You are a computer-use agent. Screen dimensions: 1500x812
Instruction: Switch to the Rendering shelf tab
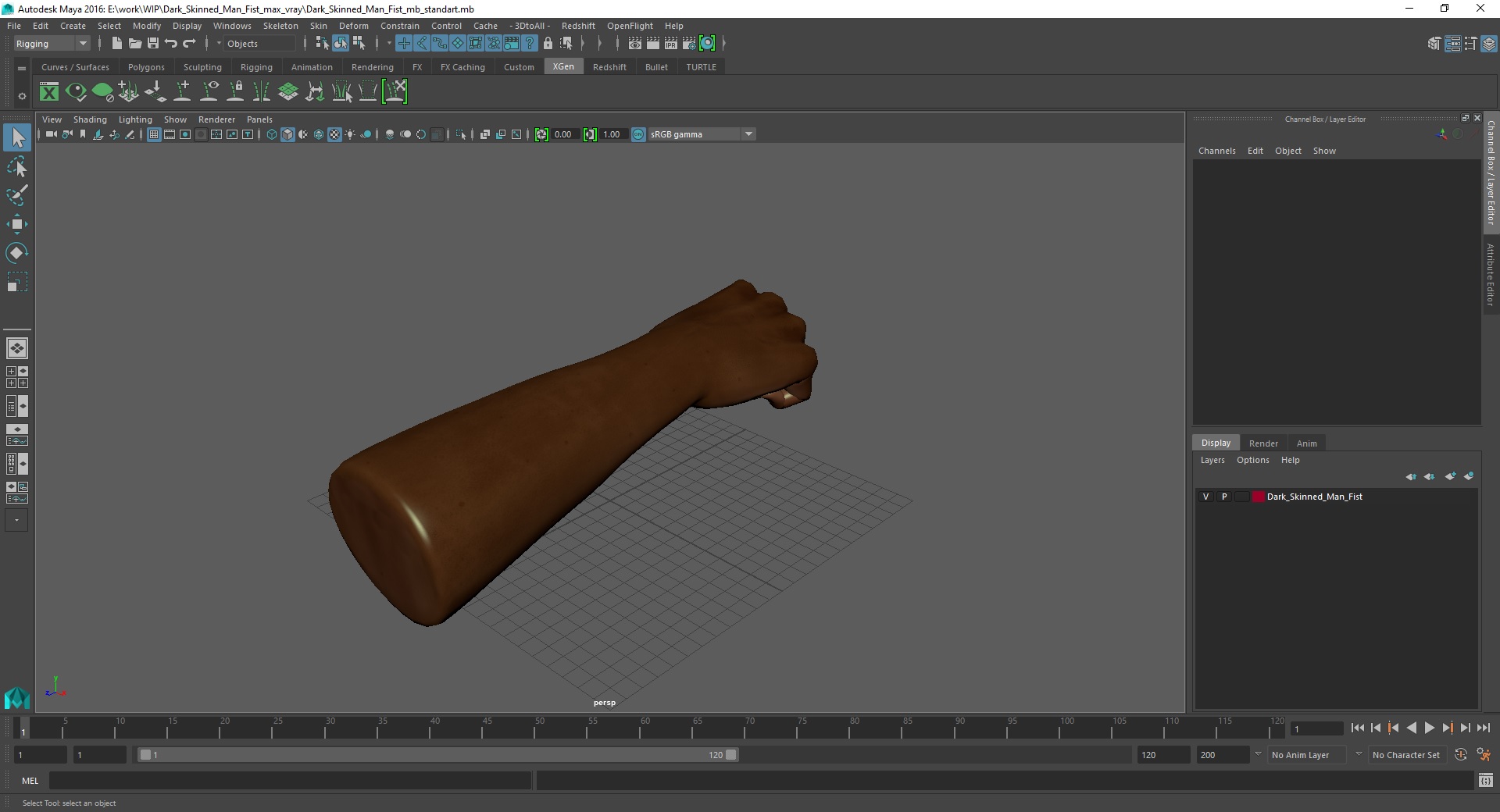point(372,67)
